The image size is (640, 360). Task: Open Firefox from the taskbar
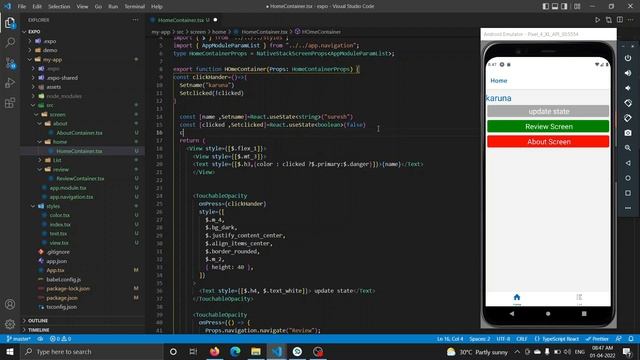(214, 351)
